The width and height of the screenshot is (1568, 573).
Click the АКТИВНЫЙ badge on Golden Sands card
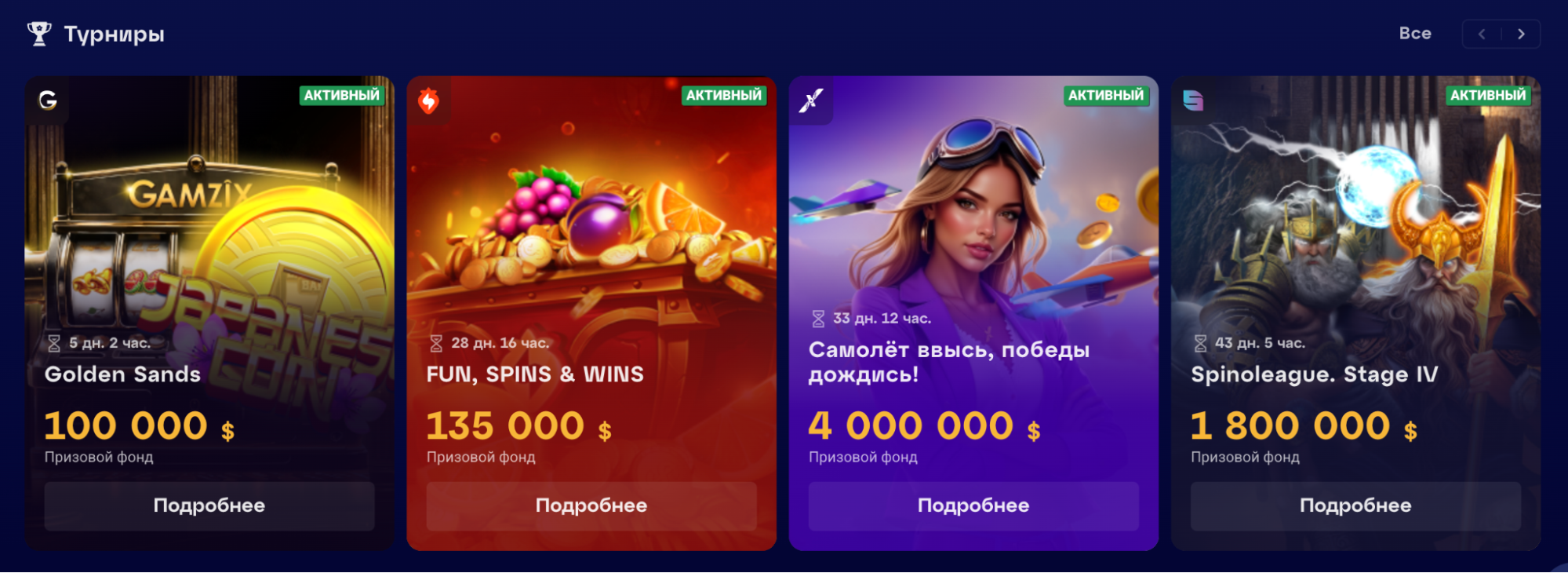[x=341, y=96]
